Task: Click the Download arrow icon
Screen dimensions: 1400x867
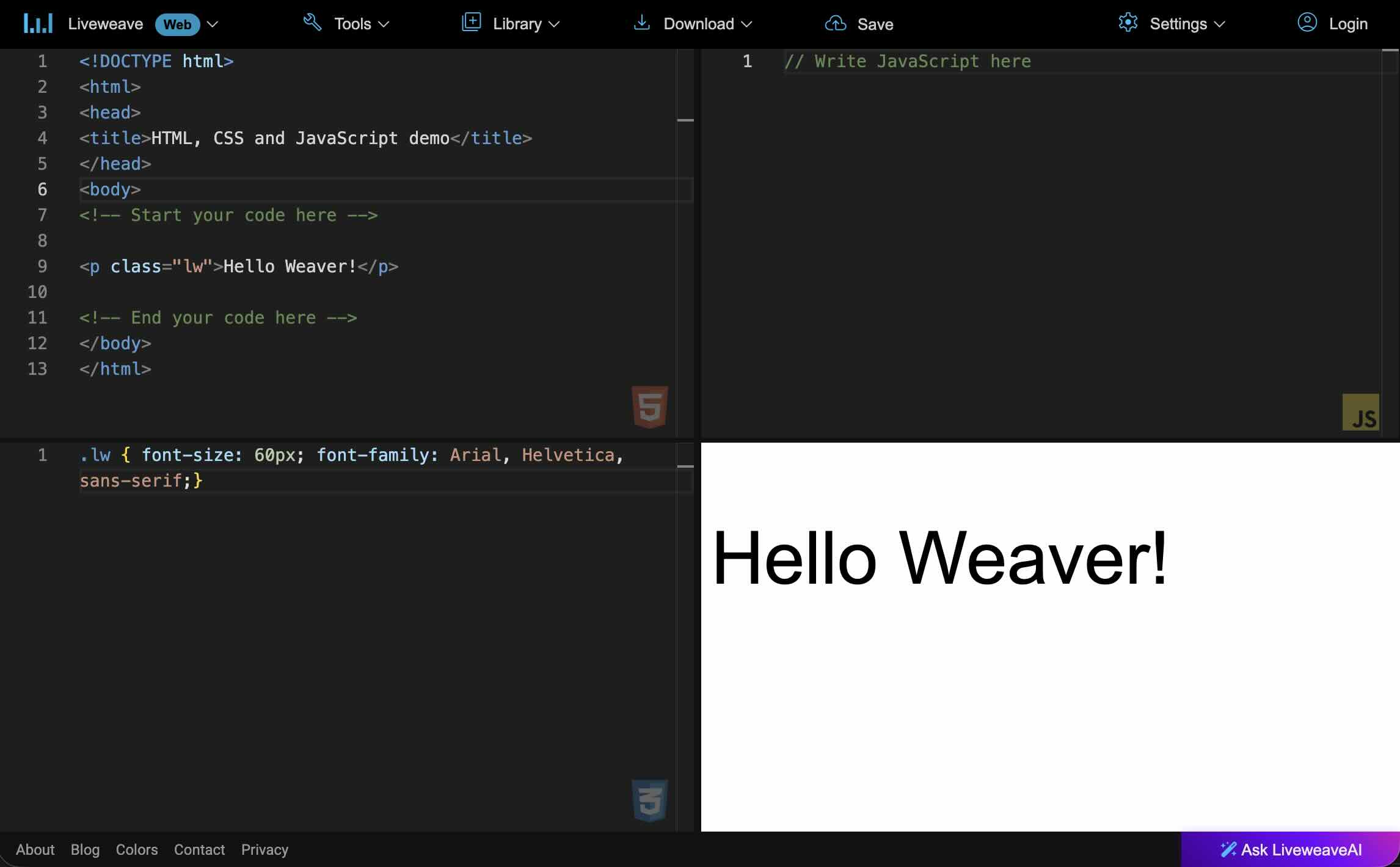Action: point(641,23)
